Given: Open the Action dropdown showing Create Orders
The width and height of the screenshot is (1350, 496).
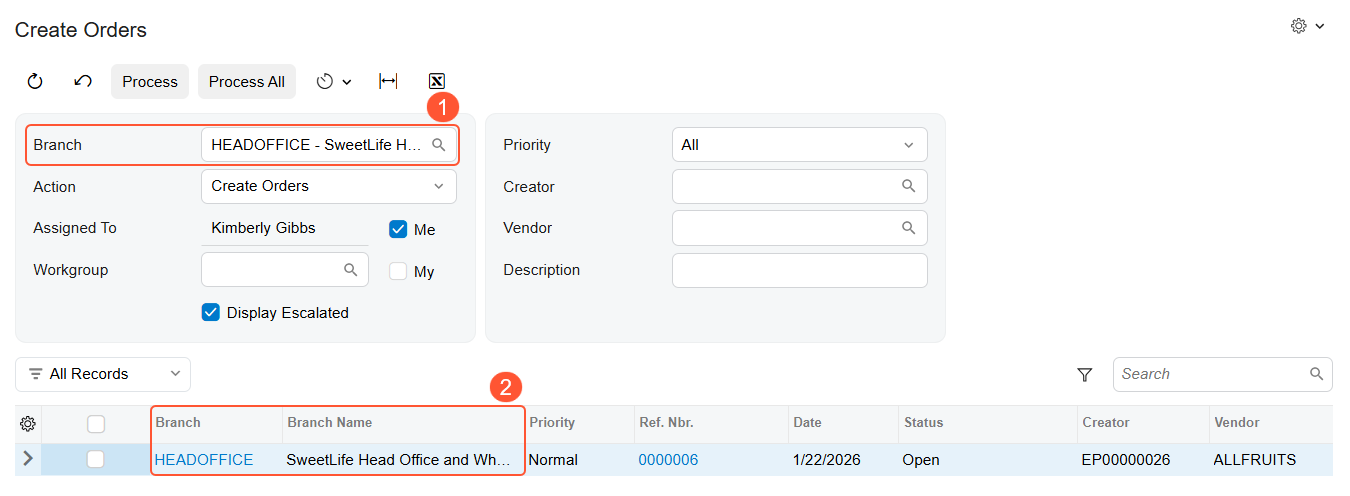Looking at the screenshot, I should 329,186.
